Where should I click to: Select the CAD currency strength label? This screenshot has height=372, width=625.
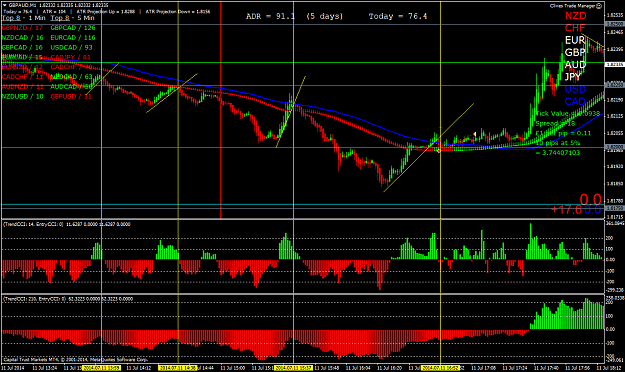pos(575,101)
